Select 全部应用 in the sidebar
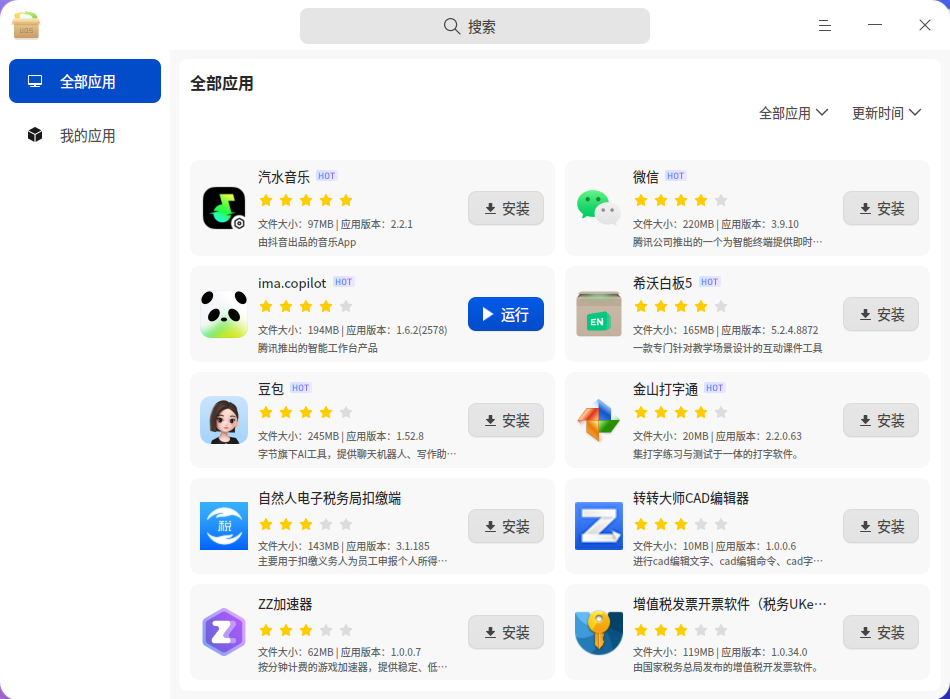The height and width of the screenshot is (699, 950). 85,81
